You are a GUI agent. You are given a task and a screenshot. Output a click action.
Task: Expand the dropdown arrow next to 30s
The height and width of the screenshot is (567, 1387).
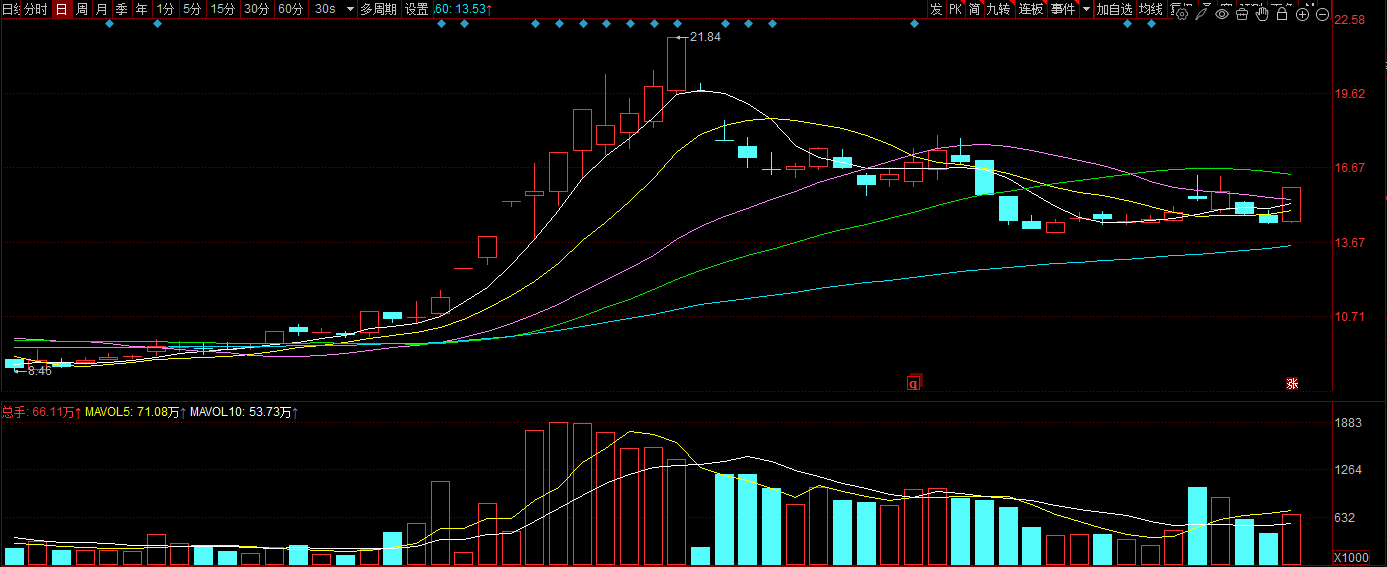click(x=350, y=9)
